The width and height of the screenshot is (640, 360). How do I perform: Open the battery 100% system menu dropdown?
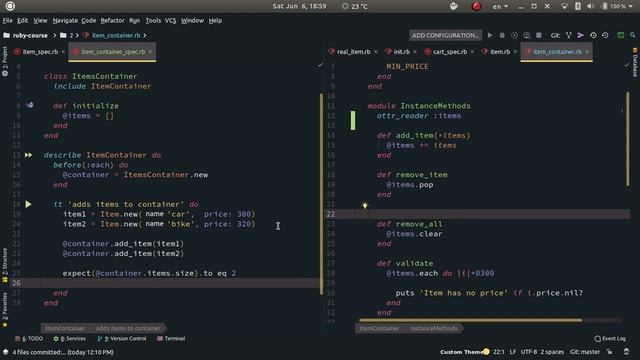click(x=618, y=6)
